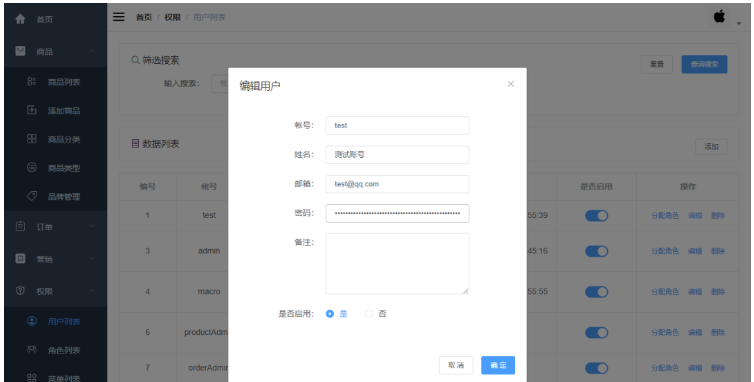Open the 品牌管理 menu item

[55, 196]
